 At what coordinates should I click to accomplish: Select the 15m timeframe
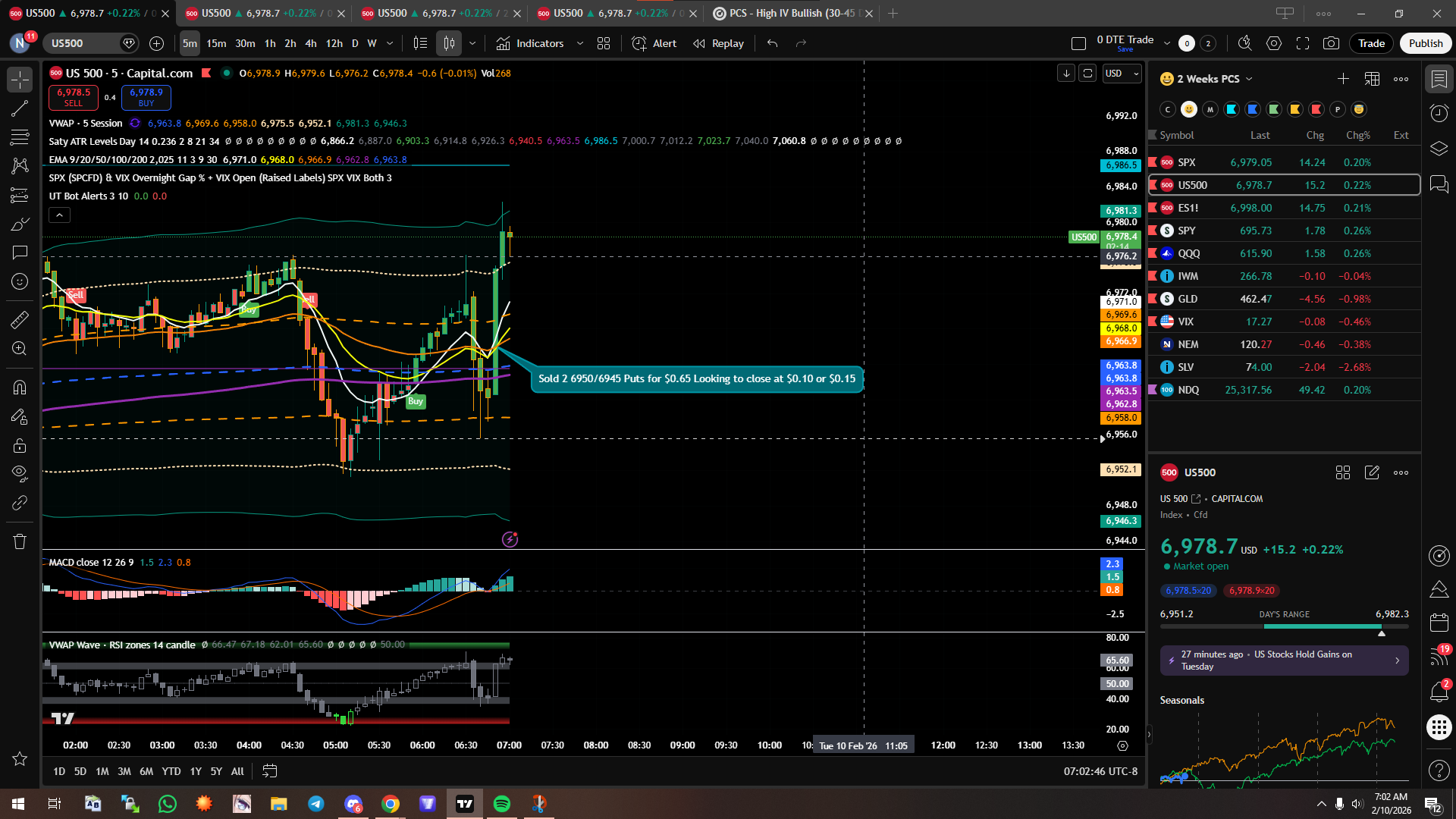(216, 43)
